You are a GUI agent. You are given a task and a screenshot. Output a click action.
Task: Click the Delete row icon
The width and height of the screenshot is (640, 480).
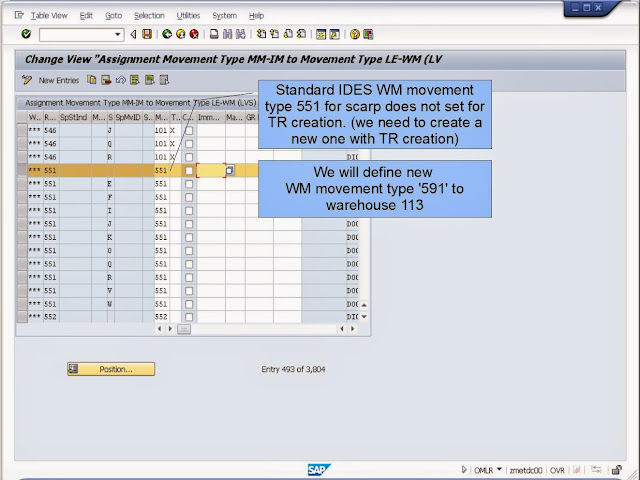coord(106,80)
